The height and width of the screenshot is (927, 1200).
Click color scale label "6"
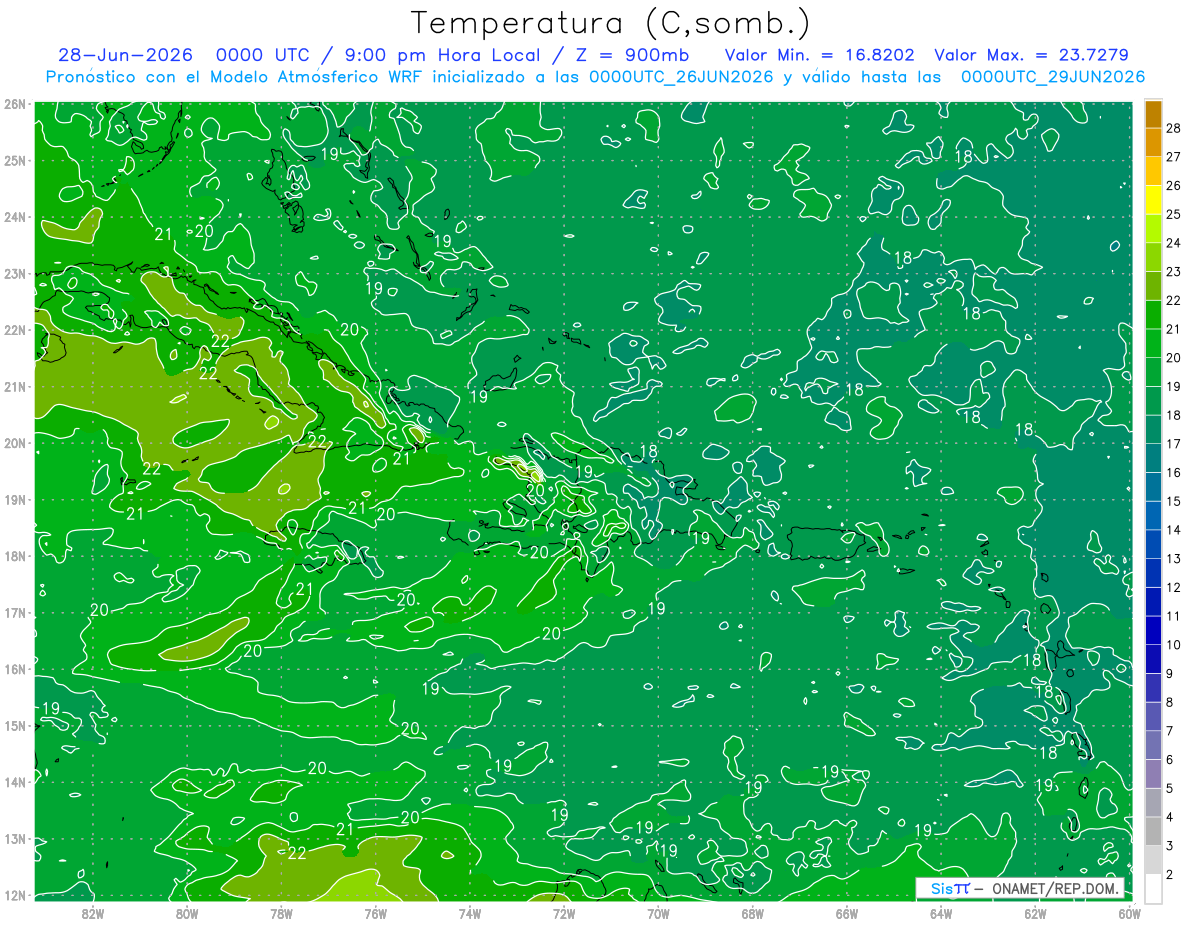coord(1170,760)
